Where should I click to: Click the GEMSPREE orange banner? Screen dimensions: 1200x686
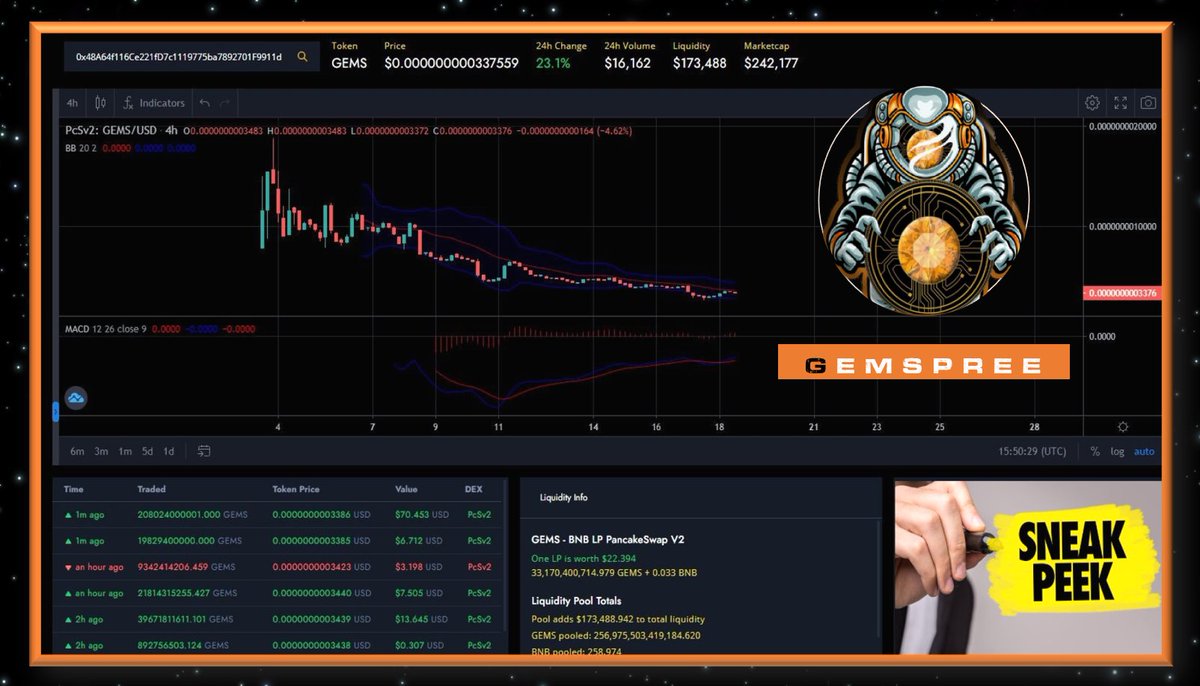(923, 362)
